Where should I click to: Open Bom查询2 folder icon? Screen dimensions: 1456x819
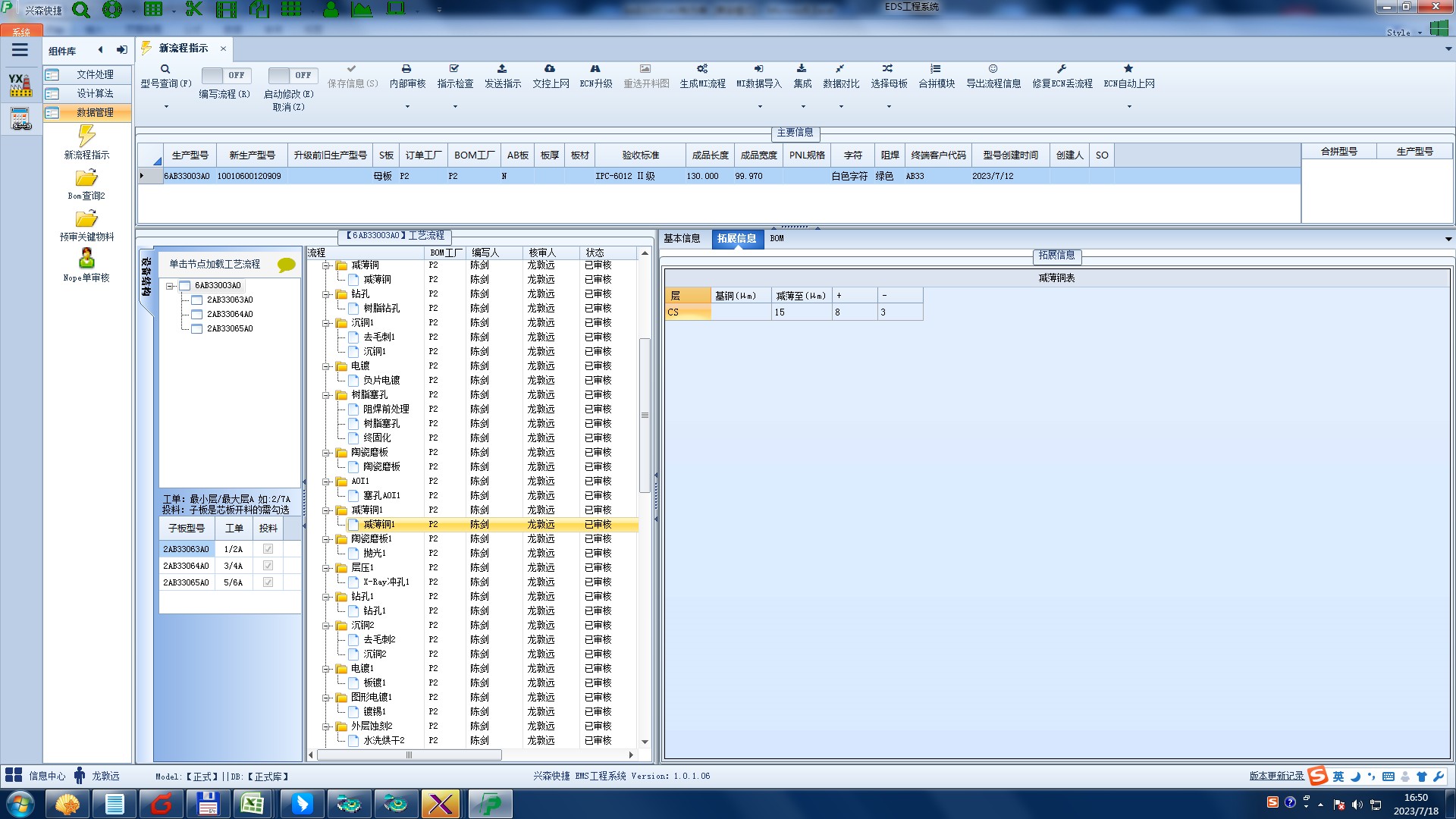(x=86, y=178)
